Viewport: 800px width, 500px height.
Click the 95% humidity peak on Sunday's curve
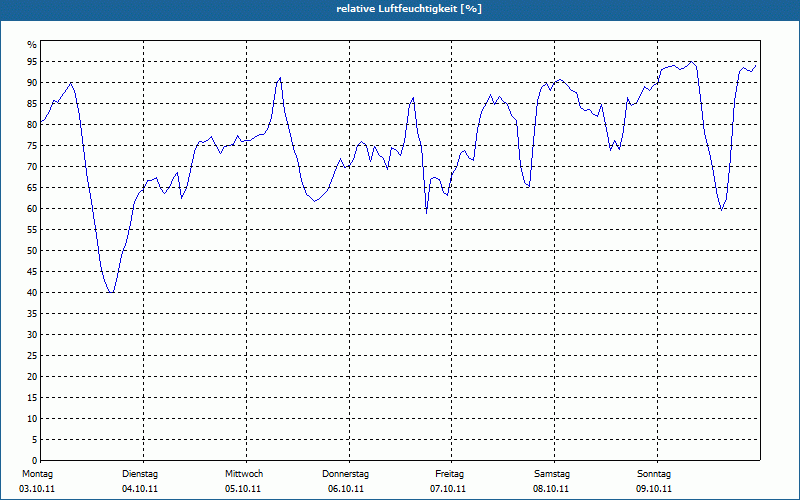[x=691, y=62]
